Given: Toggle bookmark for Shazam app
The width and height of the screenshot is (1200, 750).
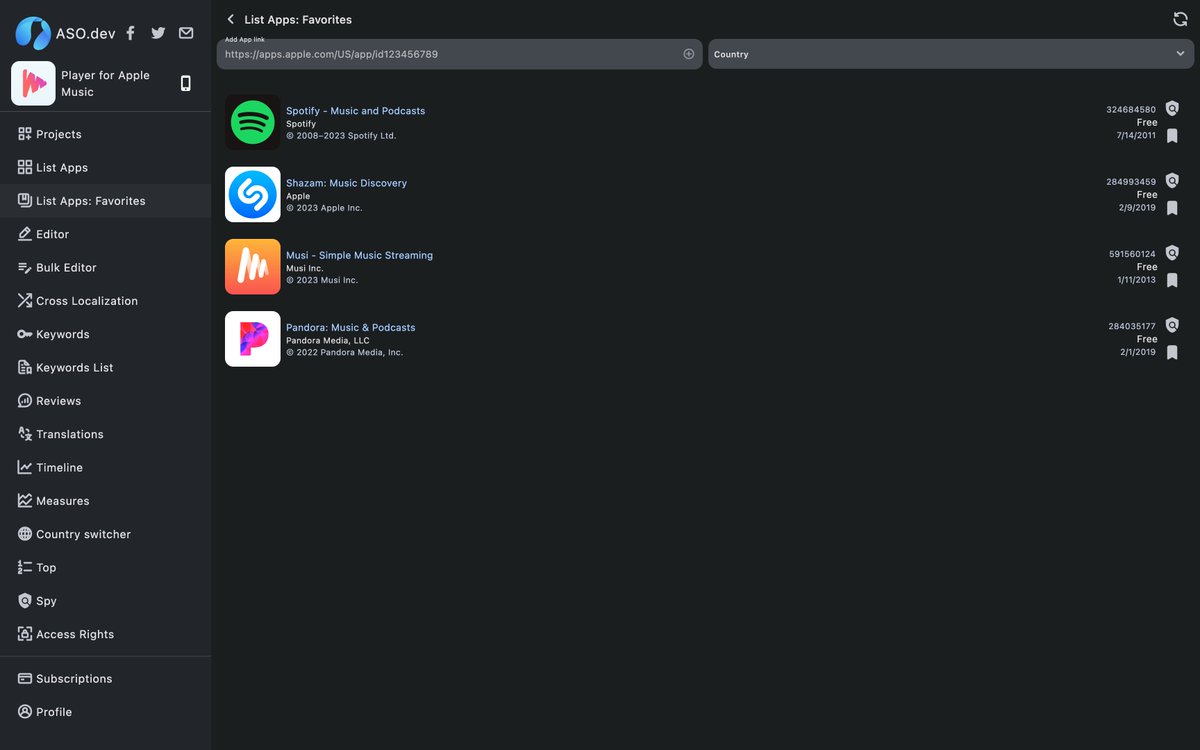Looking at the screenshot, I should (x=1172, y=208).
